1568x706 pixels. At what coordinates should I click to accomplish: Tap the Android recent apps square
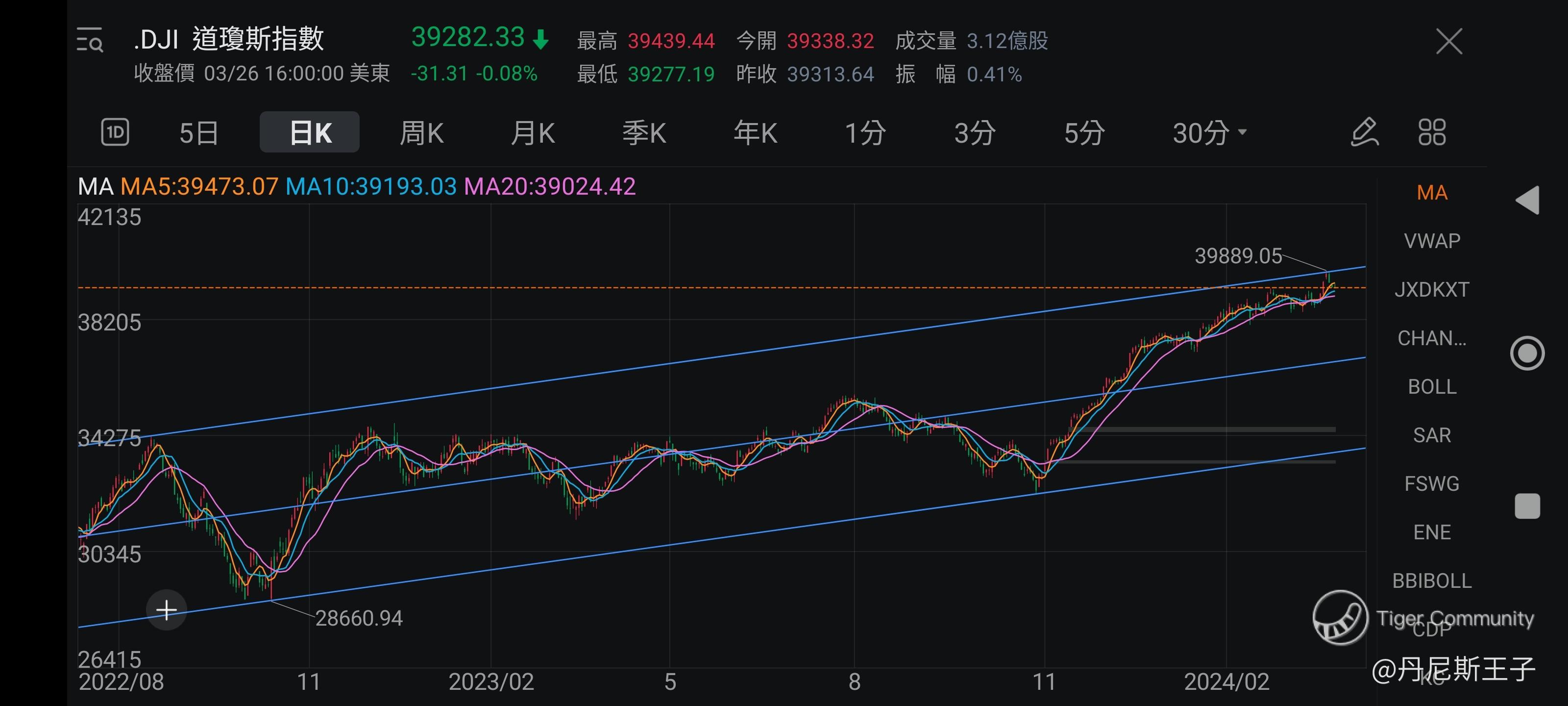(1527, 506)
